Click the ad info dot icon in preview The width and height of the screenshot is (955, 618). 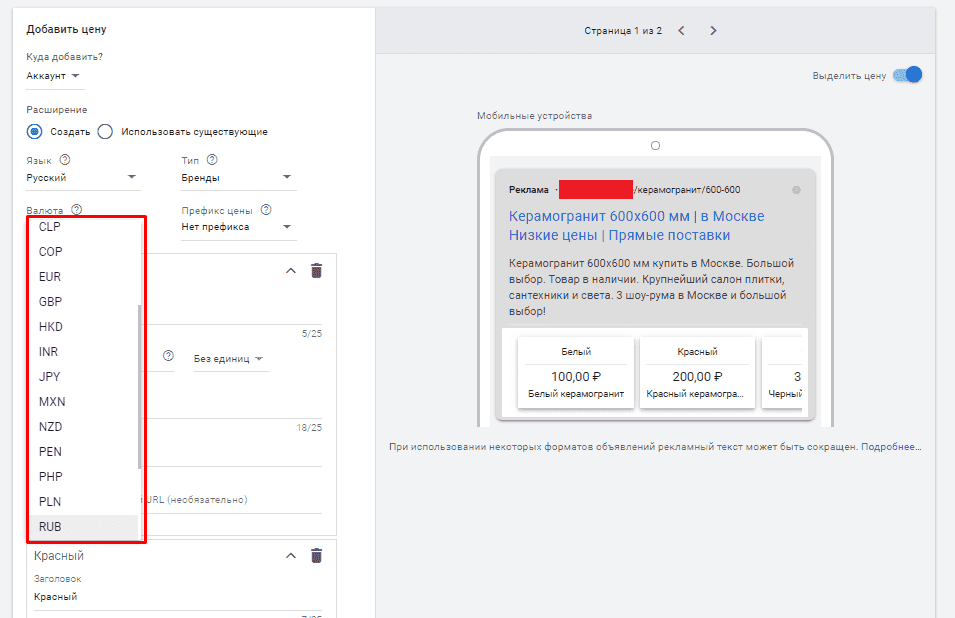pyautogui.click(x=796, y=190)
